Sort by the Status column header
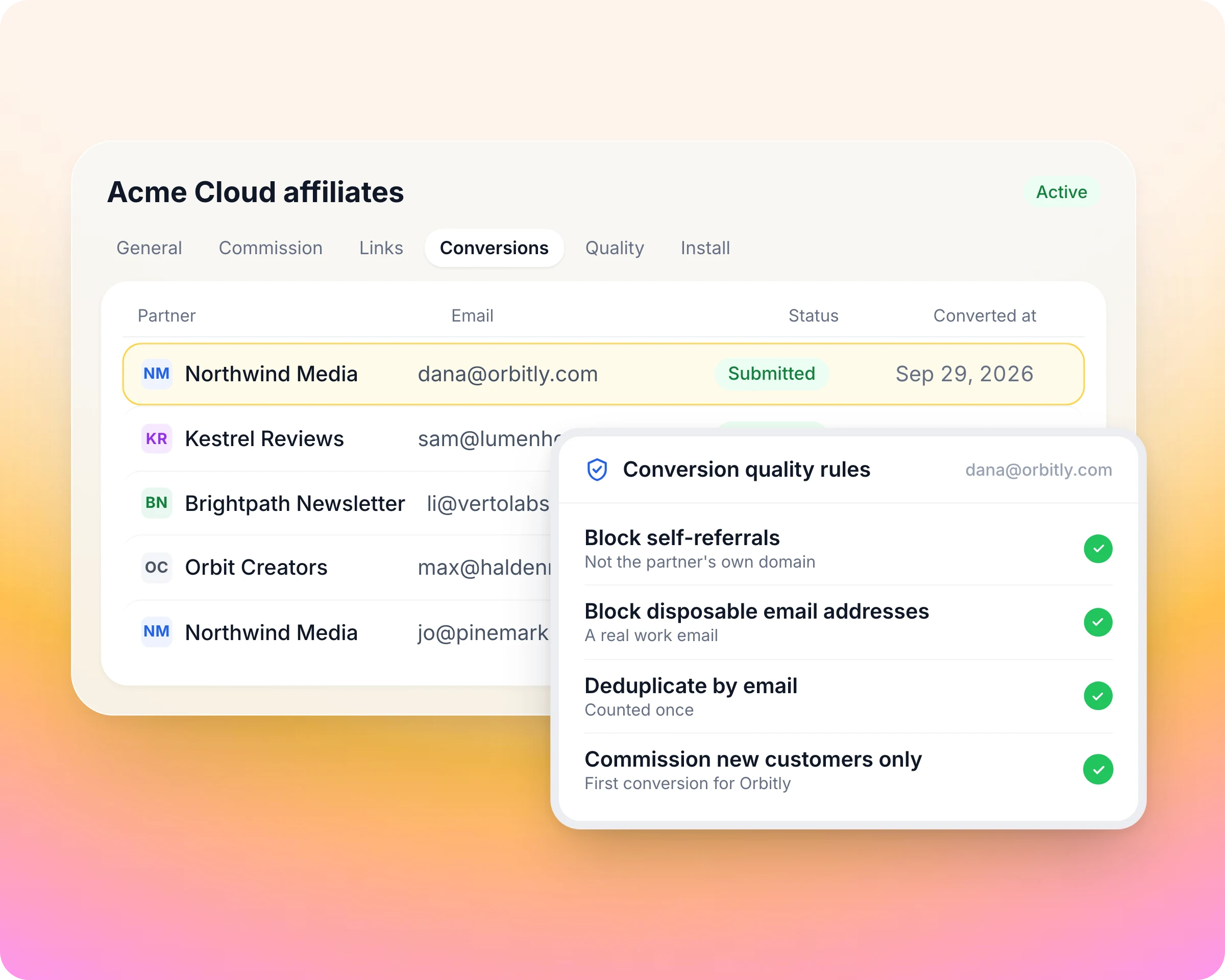Screen dimensions: 1225x980 click(813, 316)
